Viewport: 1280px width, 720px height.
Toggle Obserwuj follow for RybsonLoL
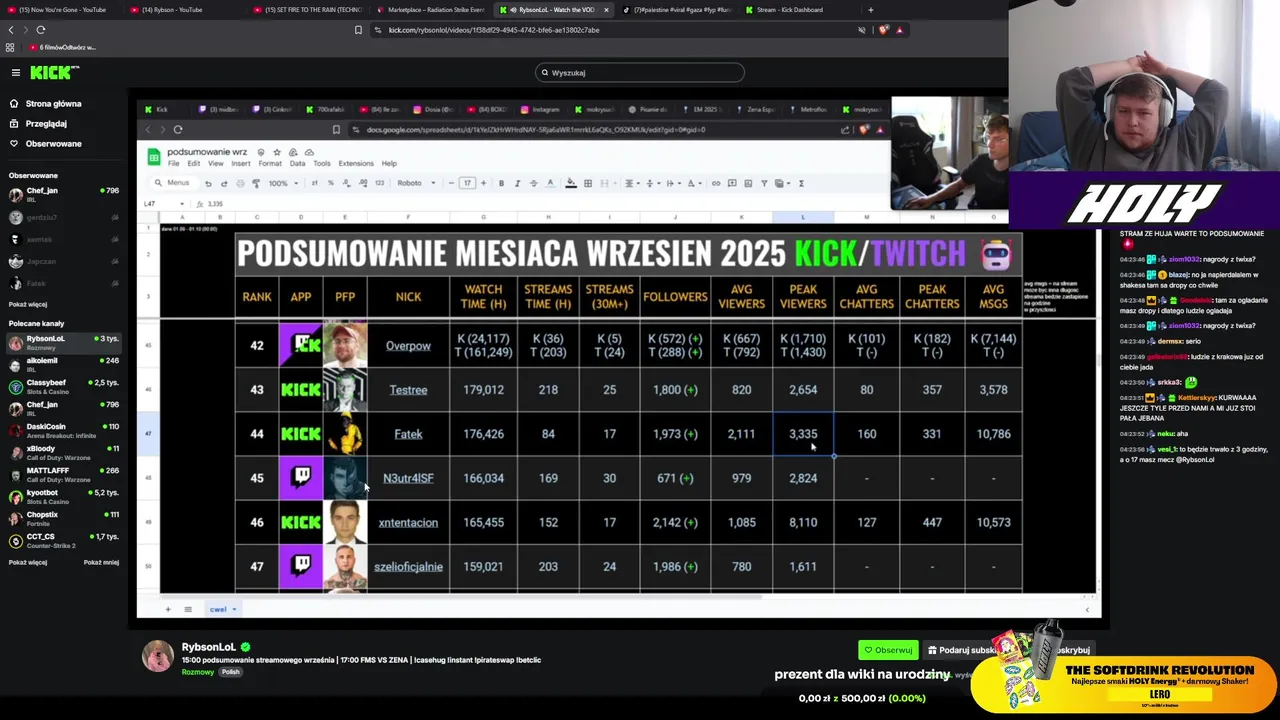(x=888, y=650)
